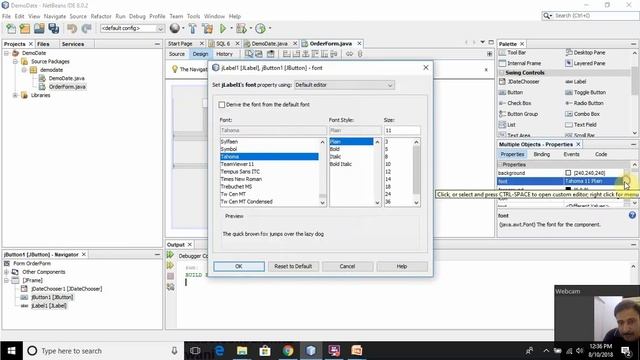Collapse the JFrame node in Navigator
Screen dimensions: 640x360
pyautogui.click(x=6, y=280)
